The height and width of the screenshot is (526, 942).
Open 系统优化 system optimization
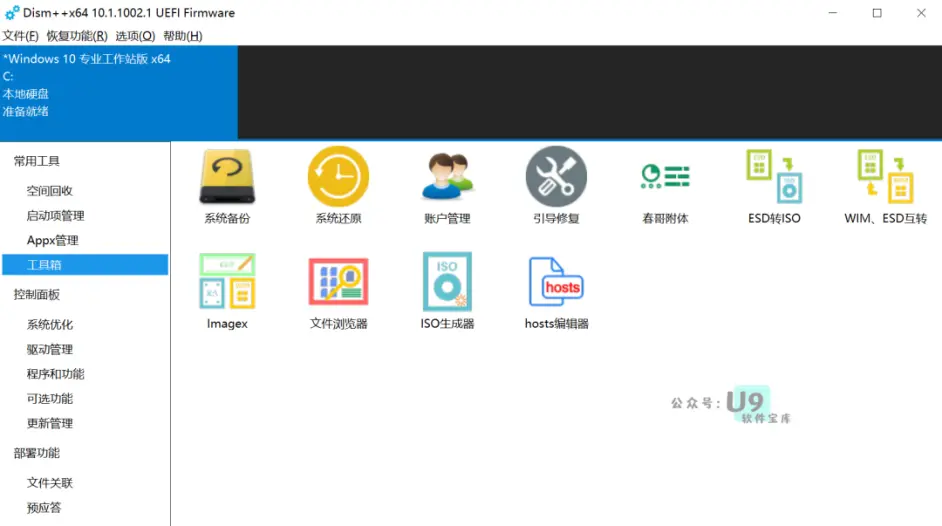(x=49, y=325)
